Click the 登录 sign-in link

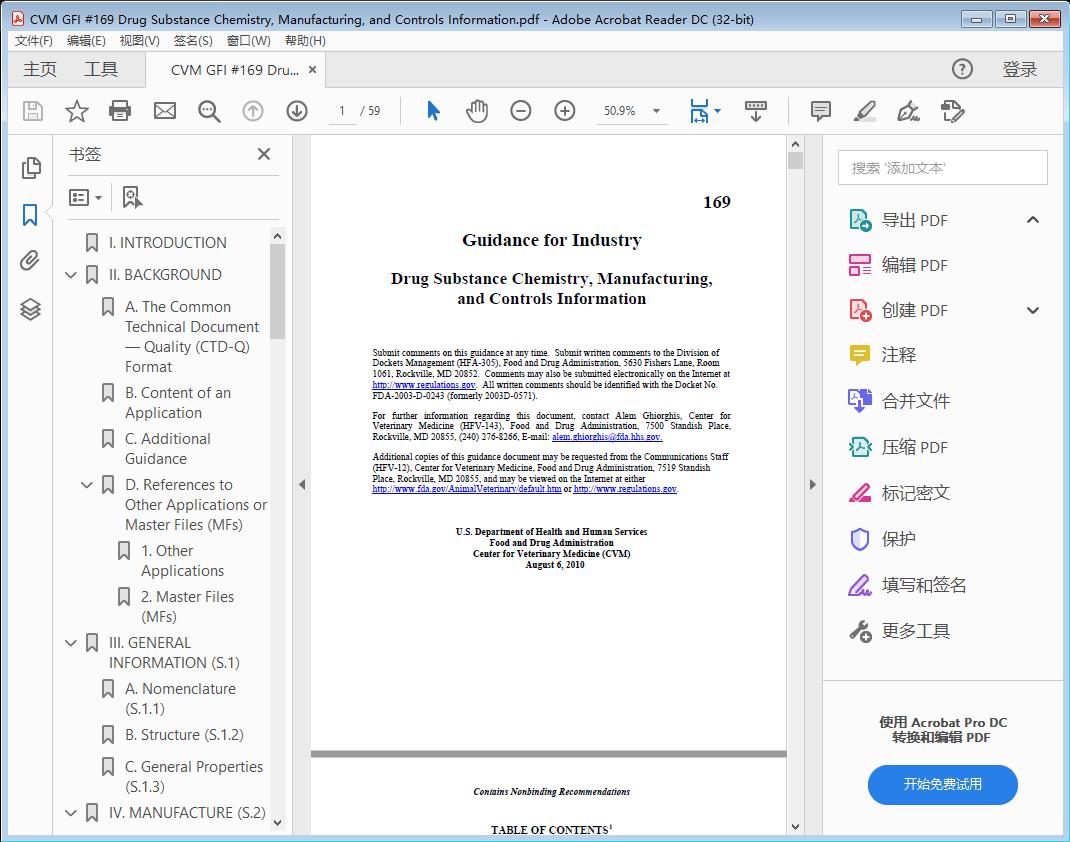coord(1021,69)
